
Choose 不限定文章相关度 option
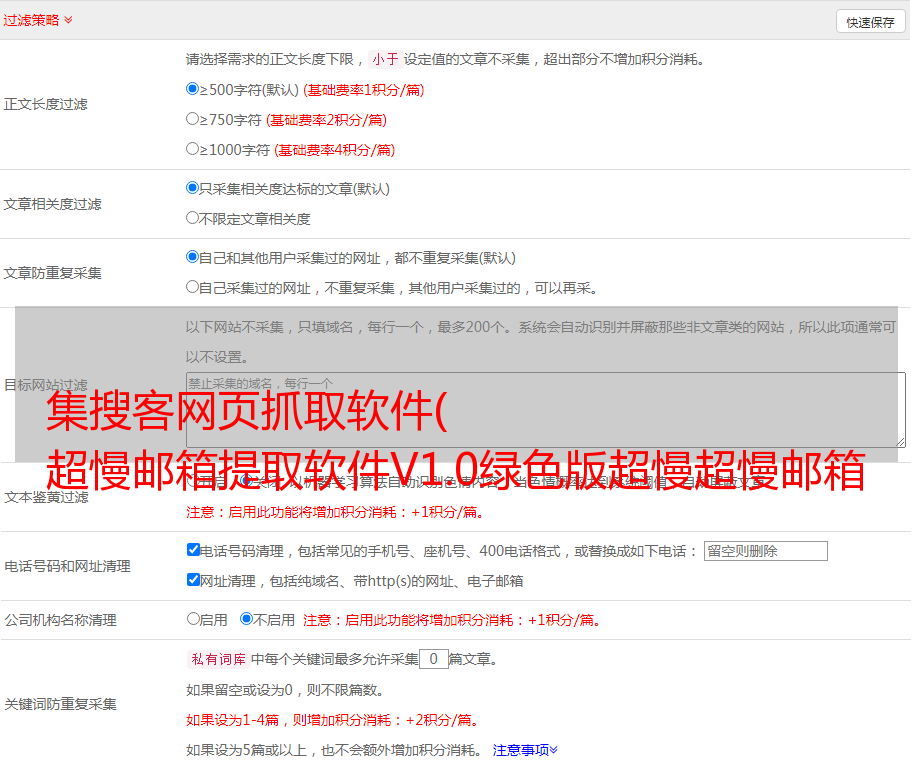click(193, 218)
